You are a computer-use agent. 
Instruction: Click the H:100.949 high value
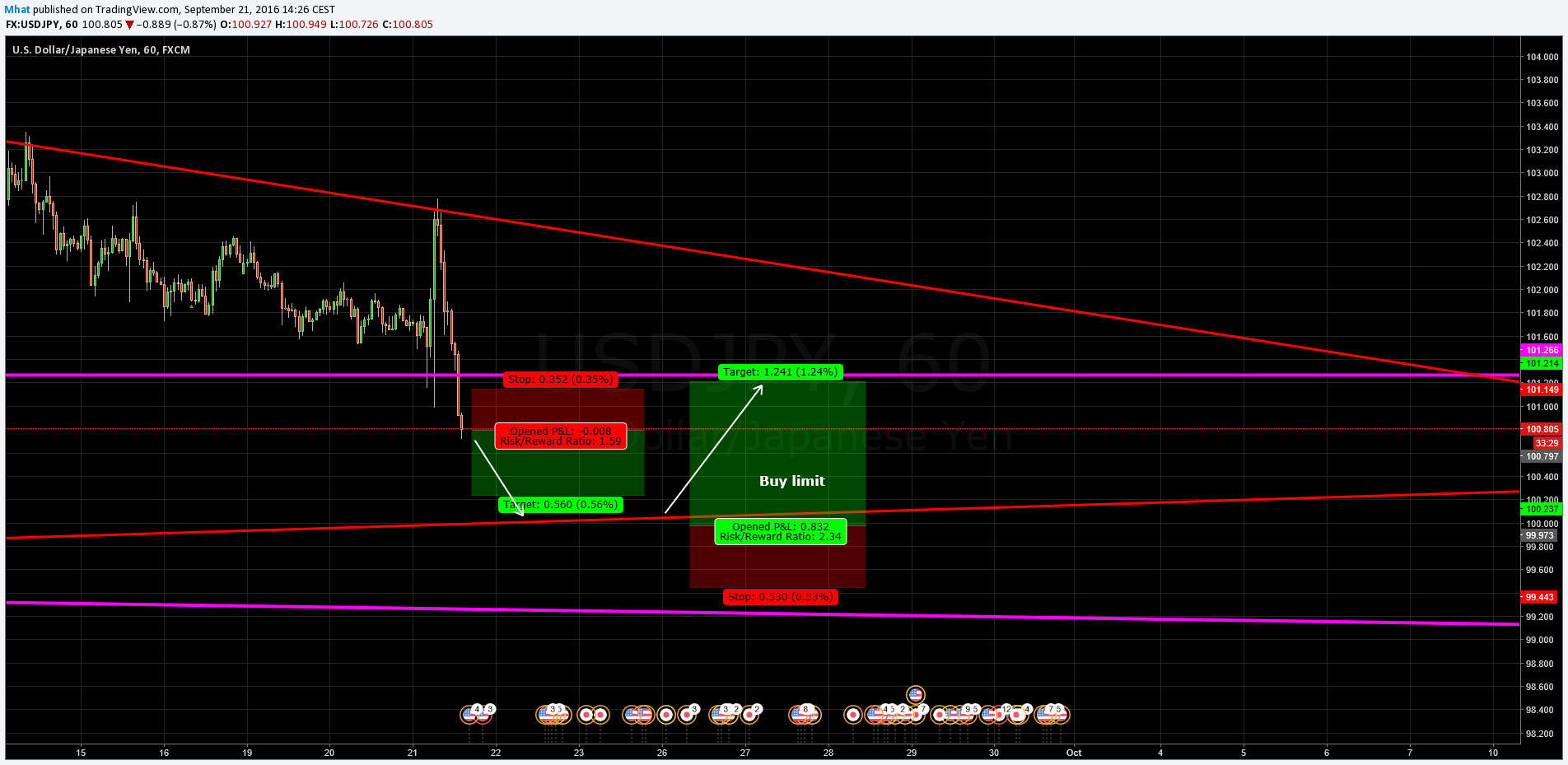[x=301, y=25]
